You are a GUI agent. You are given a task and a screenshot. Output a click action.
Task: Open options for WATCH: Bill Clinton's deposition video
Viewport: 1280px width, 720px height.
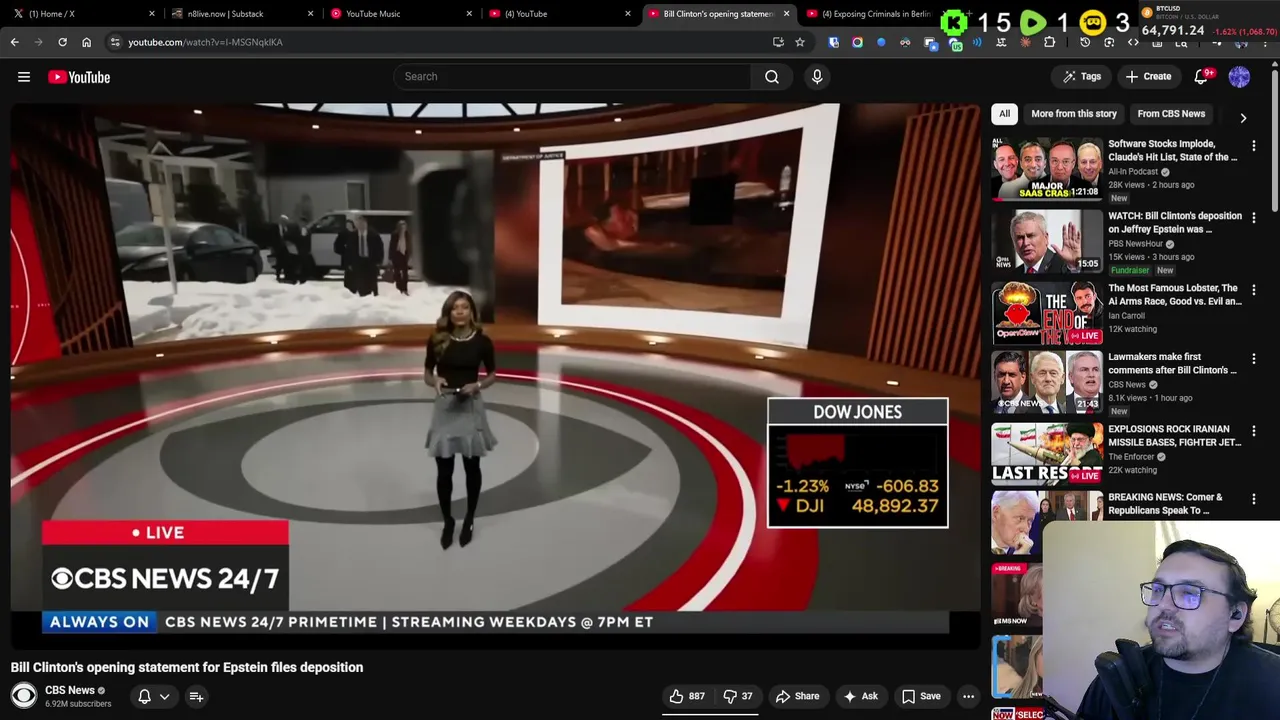click(1254, 218)
